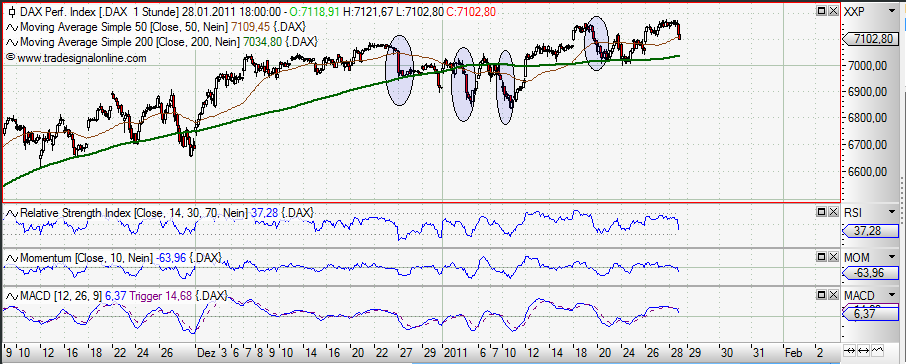The width and height of the screenshot is (906, 364).
Task: Click the wave icon of Moving Average Simple 50
Action: pyautogui.click(x=12, y=27)
